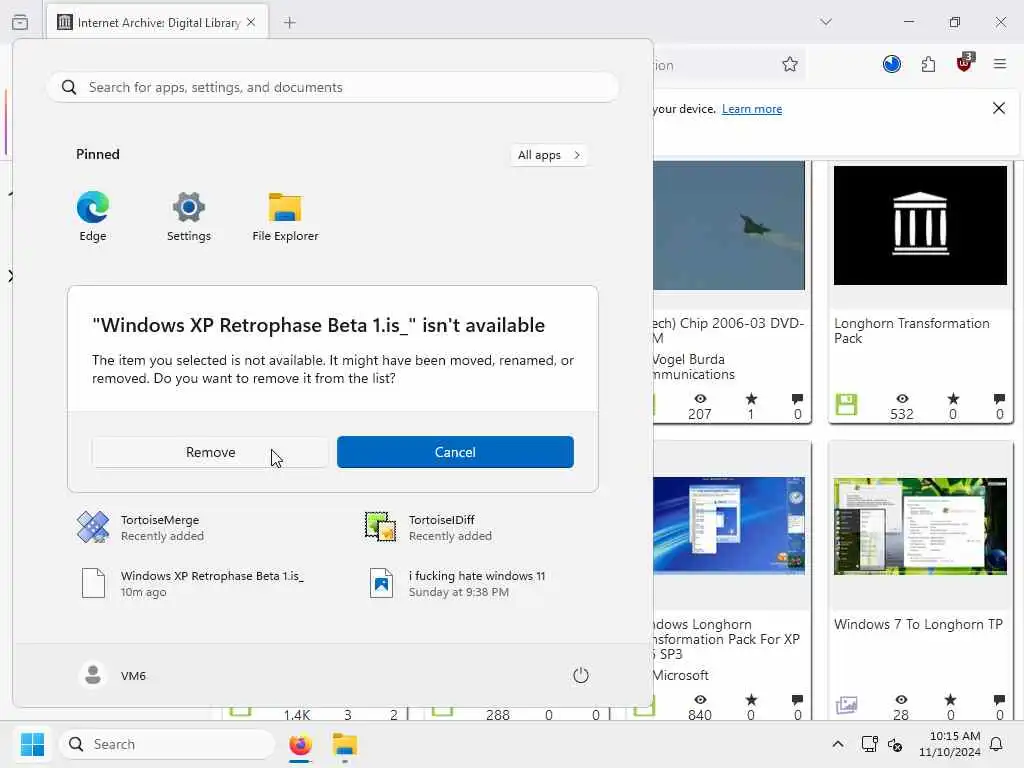The width and height of the screenshot is (1024, 768).
Task: Open the Longhorn Transformation Pack thumbnail
Action: (x=920, y=225)
